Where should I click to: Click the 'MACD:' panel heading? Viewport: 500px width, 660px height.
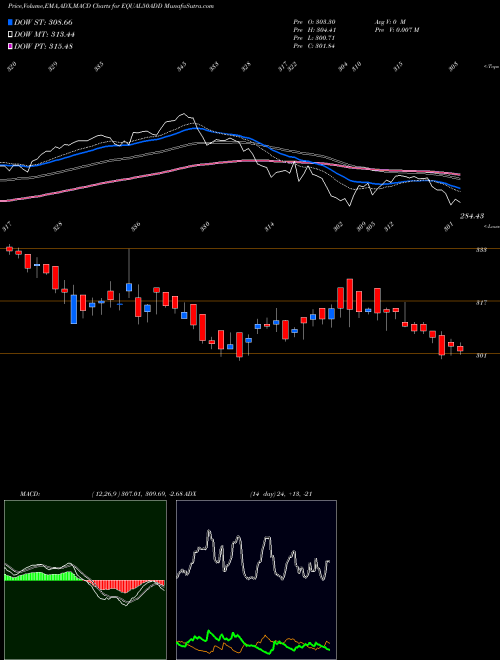click(x=30, y=494)
